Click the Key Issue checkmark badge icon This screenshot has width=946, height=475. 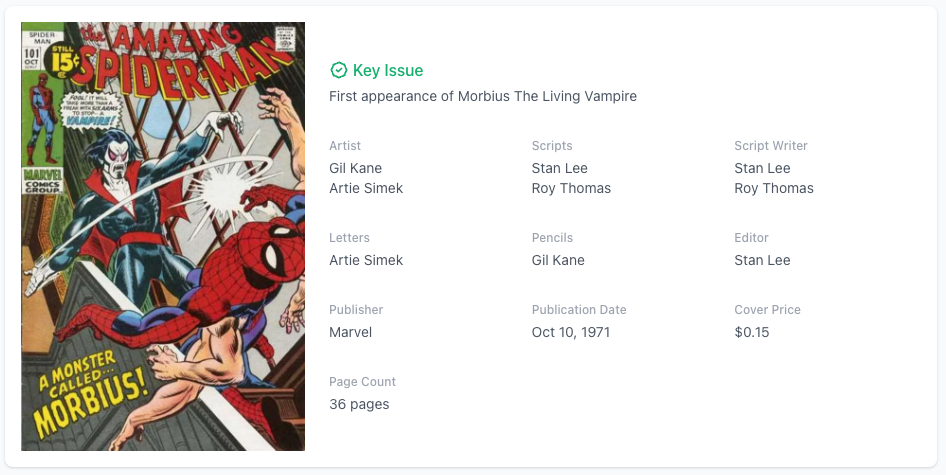(338, 70)
